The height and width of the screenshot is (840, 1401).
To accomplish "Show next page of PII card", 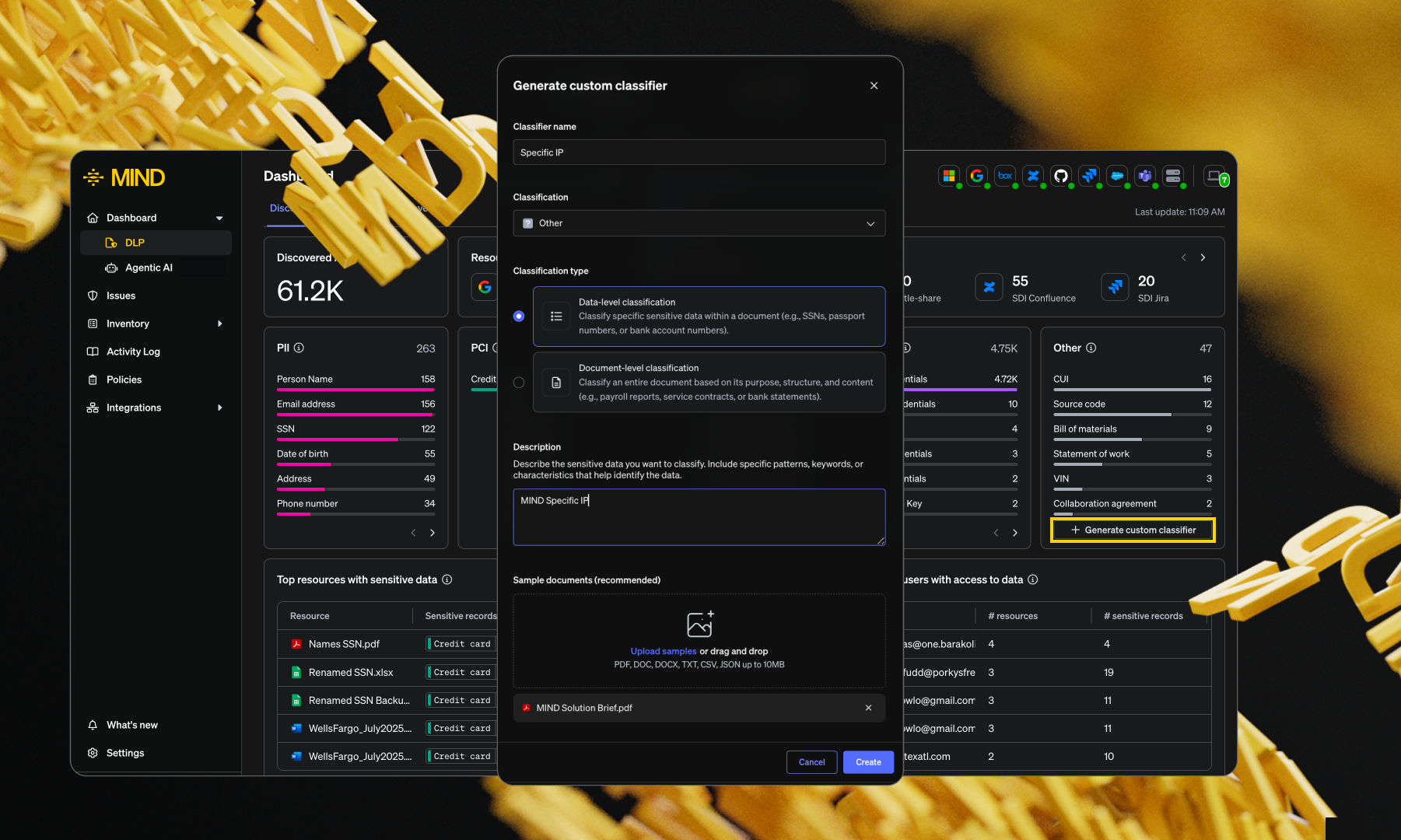I will pos(433,533).
